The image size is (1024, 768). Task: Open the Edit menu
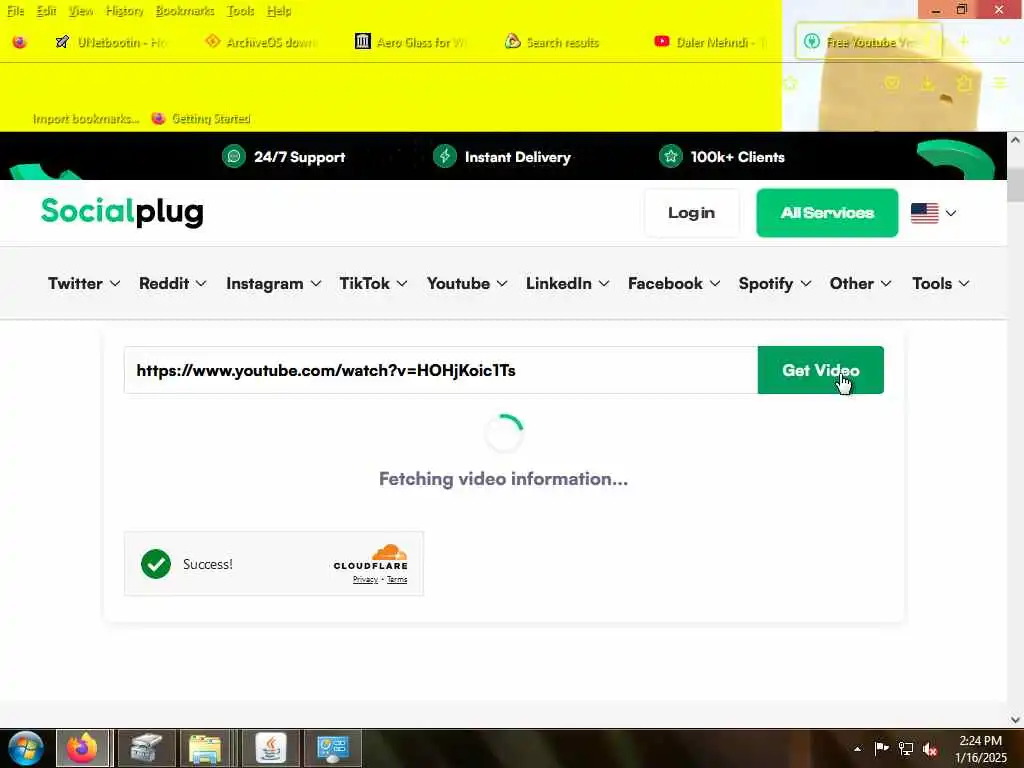[46, 11]
